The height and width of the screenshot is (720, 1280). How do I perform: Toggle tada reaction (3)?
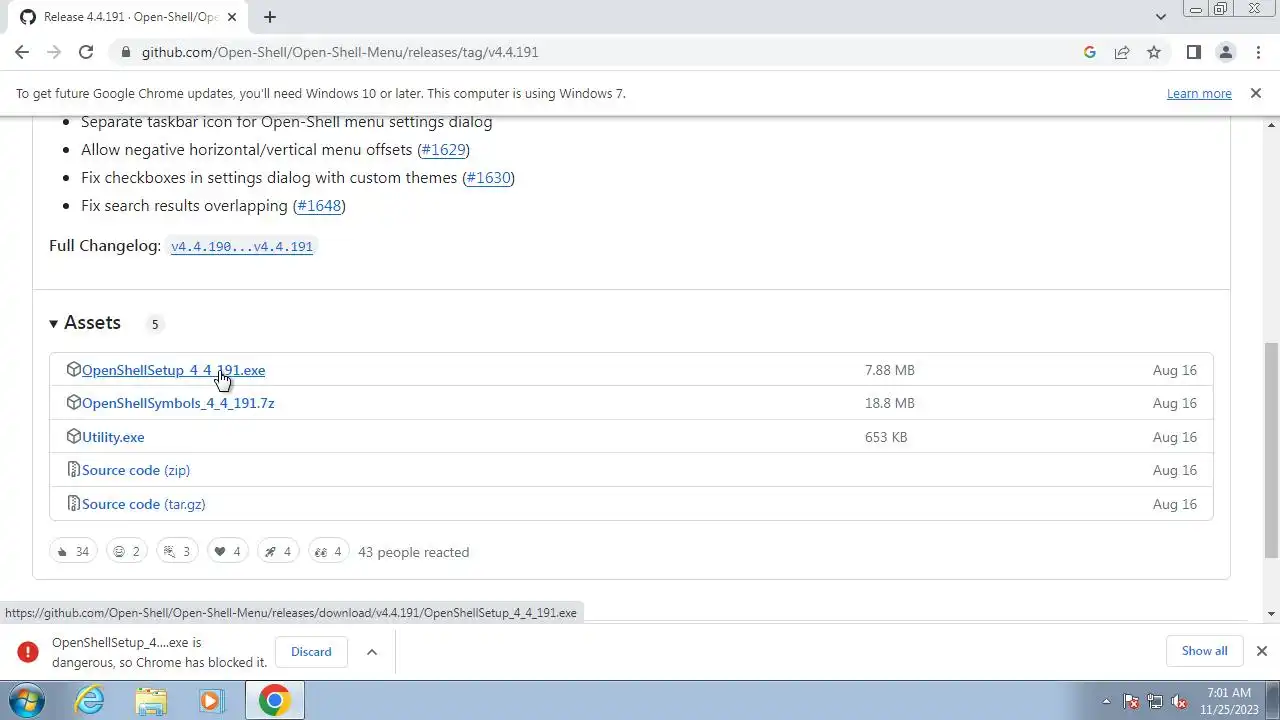click(x=177, y=552)
